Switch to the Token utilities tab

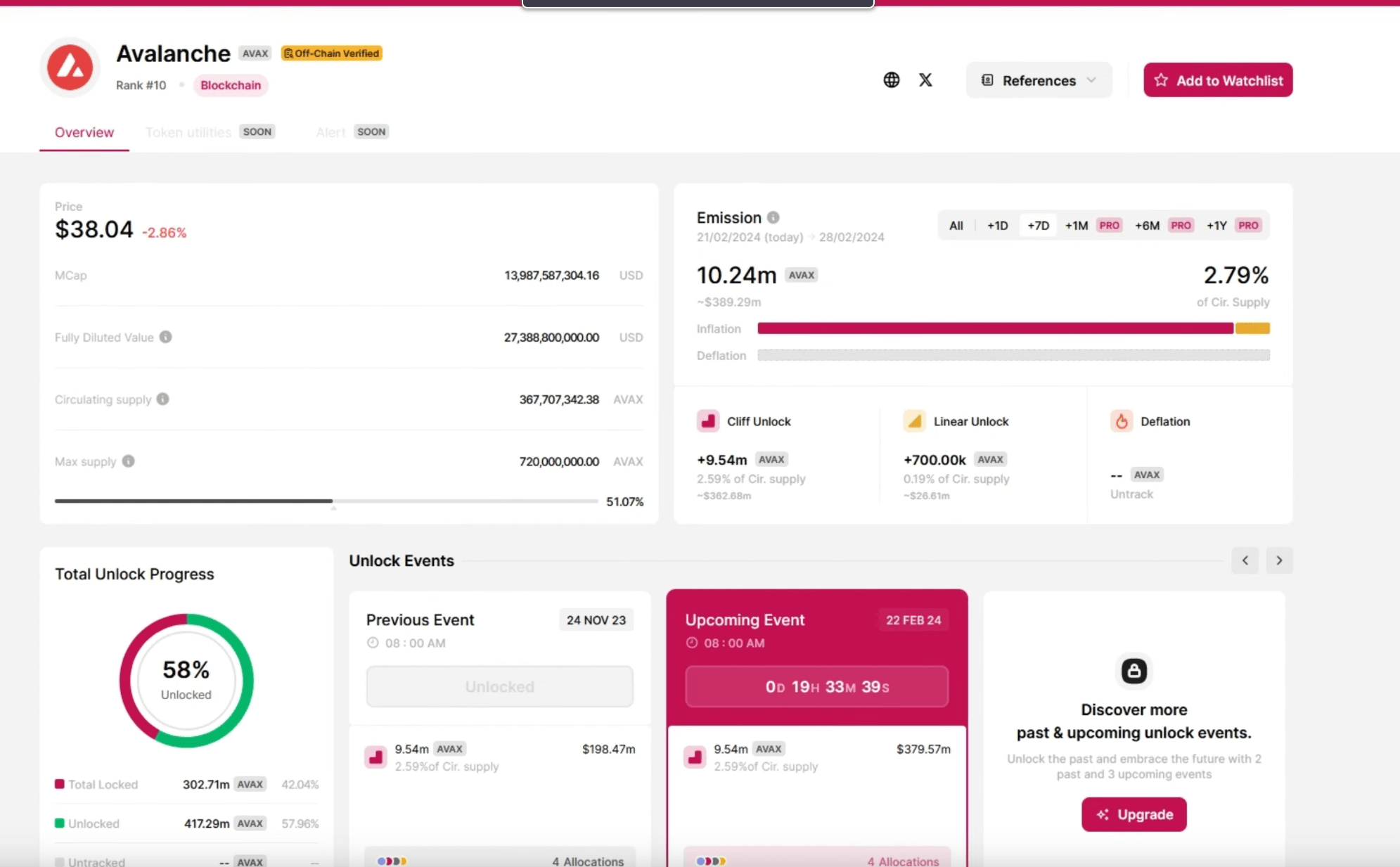[188, 131]
